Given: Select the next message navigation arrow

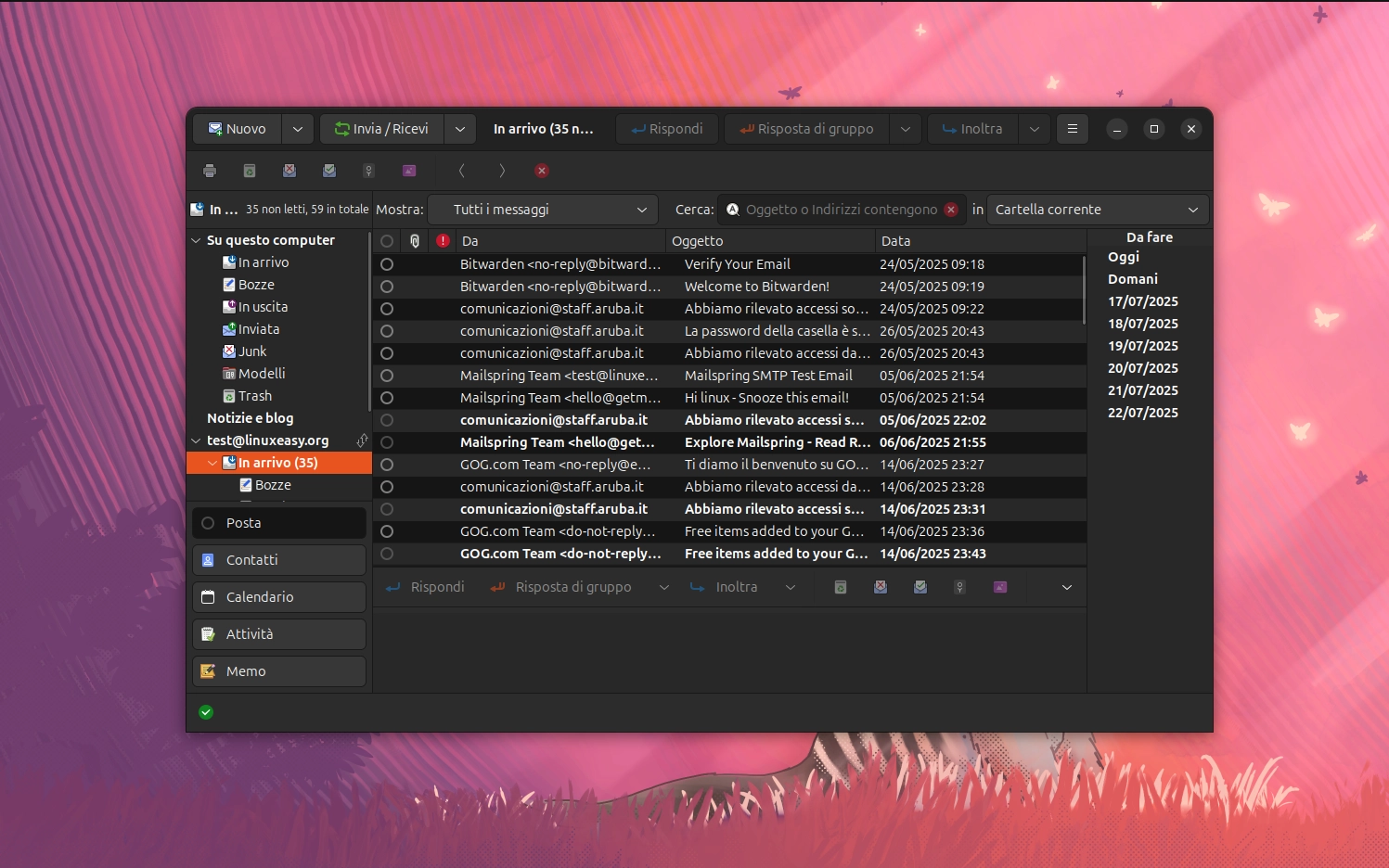Looking at the screenshot, I should pos(501,171).
